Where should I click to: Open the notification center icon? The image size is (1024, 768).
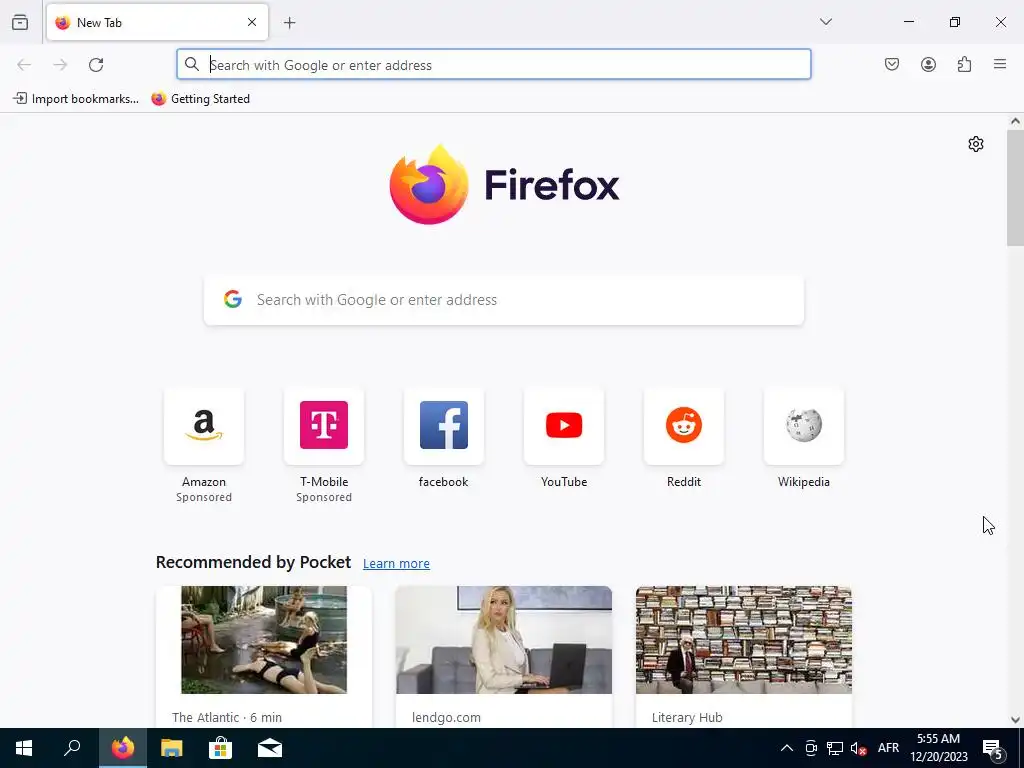tap(993, 748)
